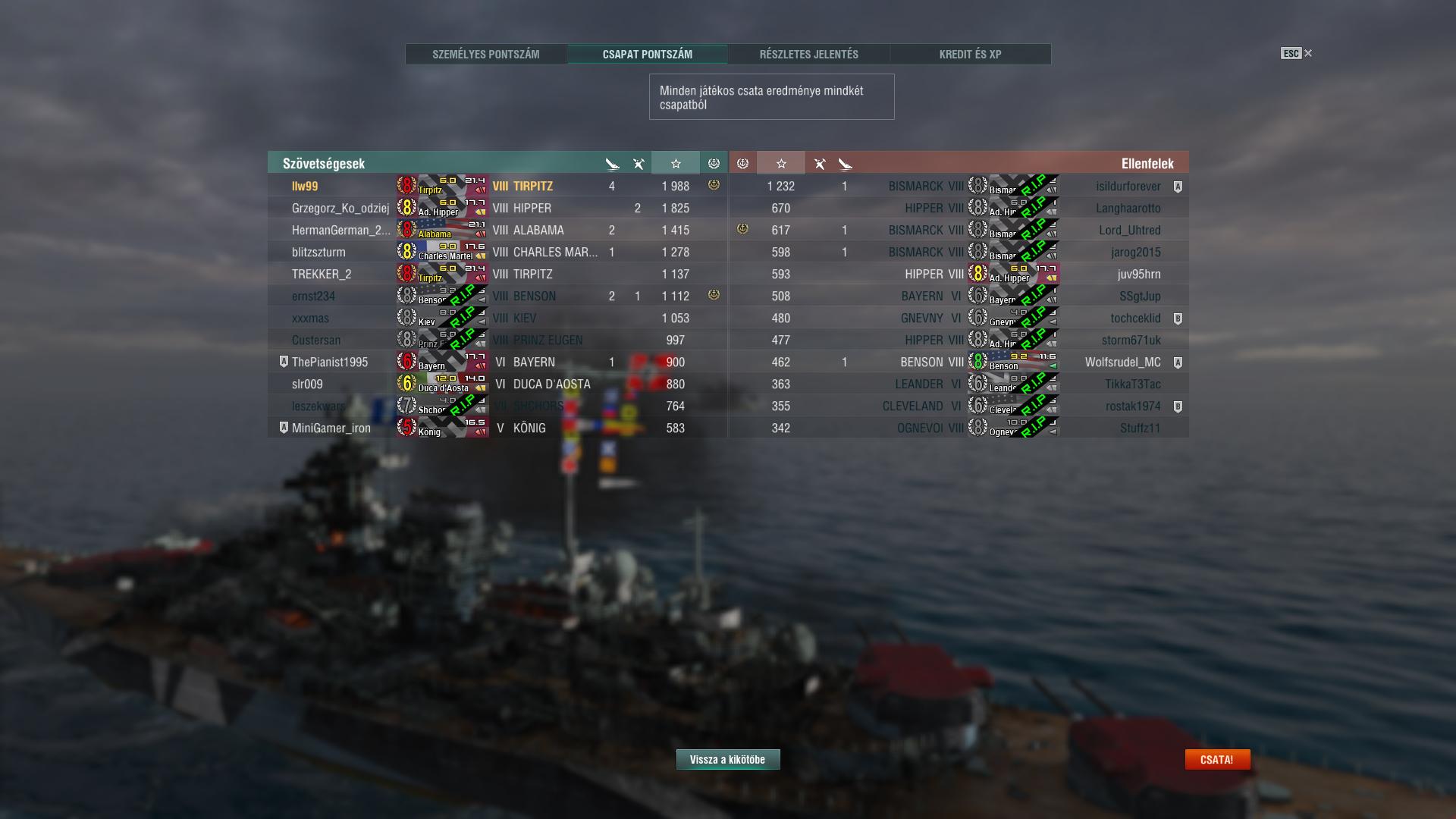Click the red CSATA! button
The width and height of the screenshot is (1456, 819).
1217,759
